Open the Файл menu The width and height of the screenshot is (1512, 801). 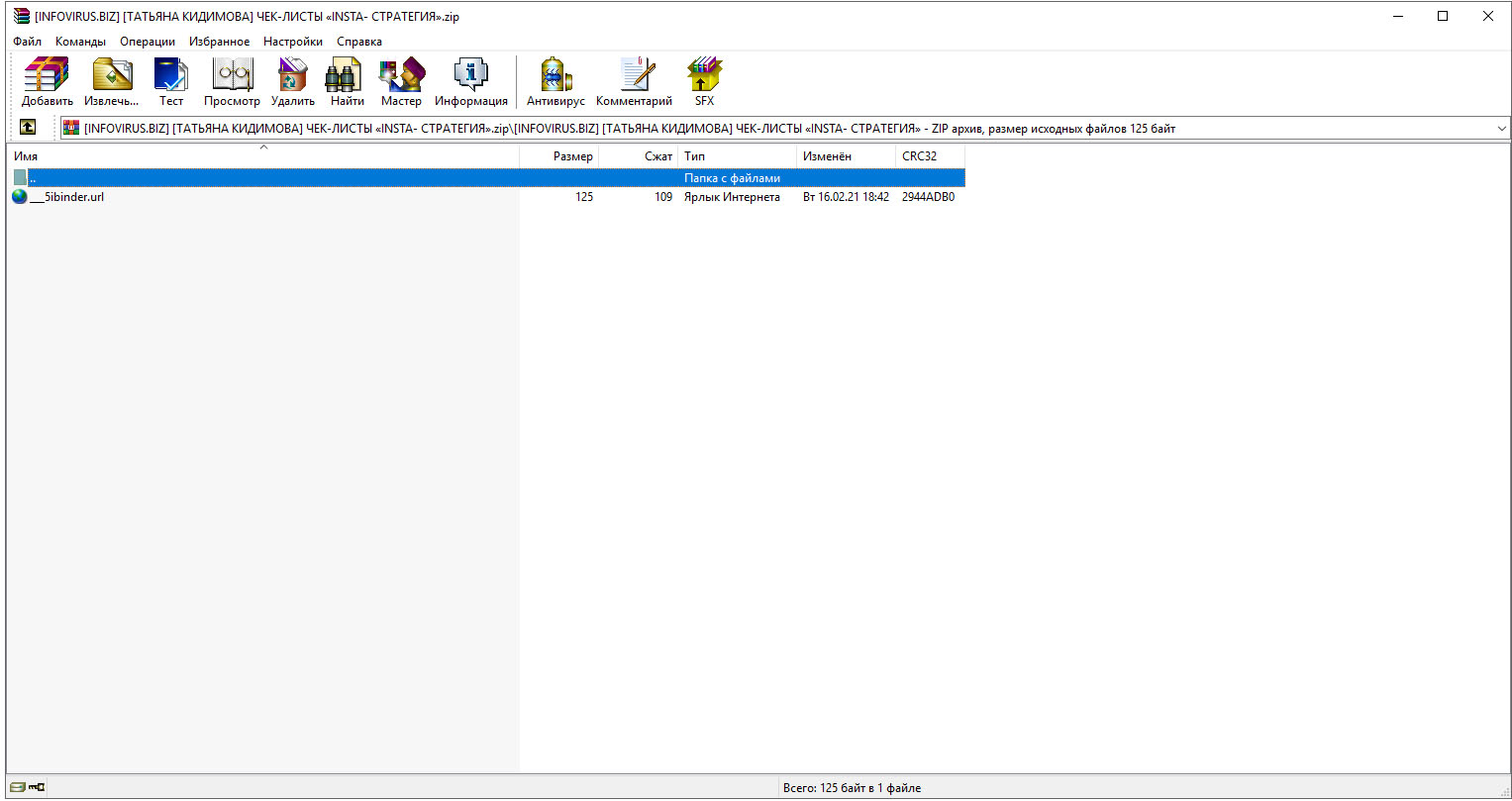(x=28, y=42)
